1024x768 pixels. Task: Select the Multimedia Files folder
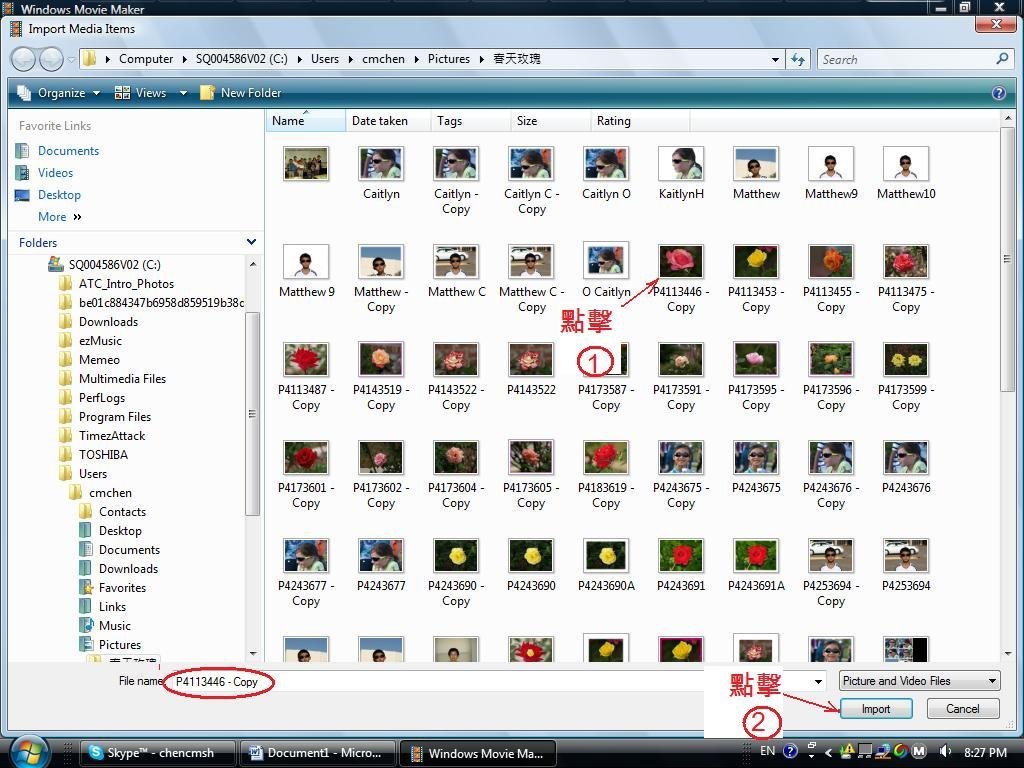[x=122, y=379]
